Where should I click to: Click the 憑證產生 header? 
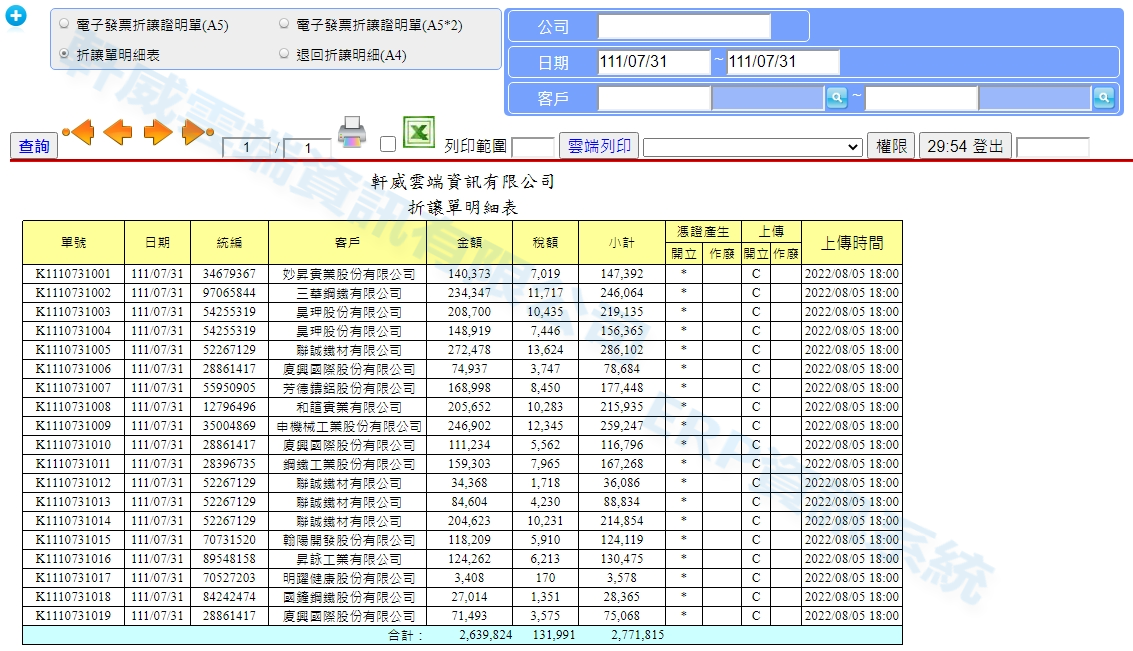pos(703,231)
